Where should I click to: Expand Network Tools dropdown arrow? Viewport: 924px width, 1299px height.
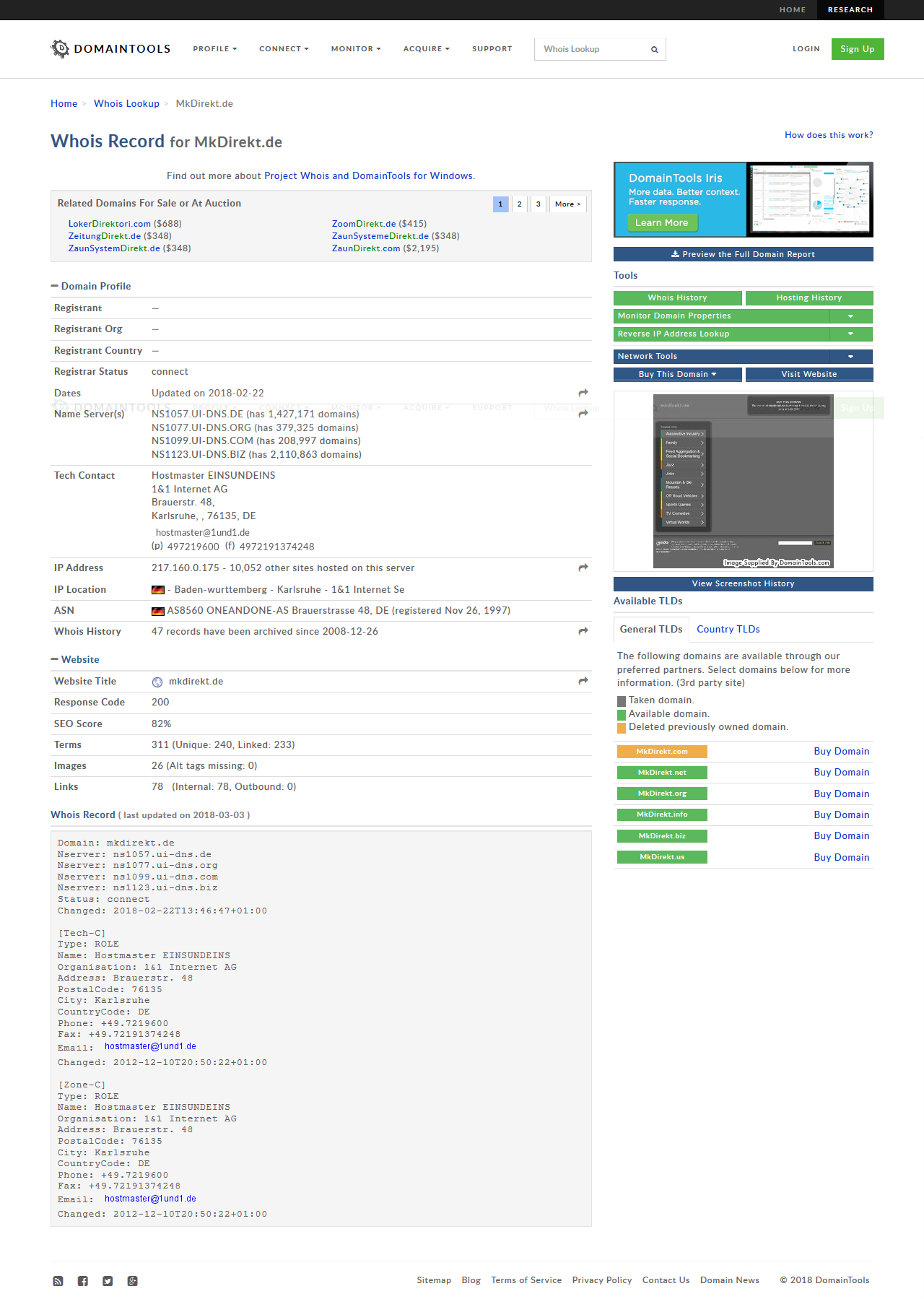(850, 357)
